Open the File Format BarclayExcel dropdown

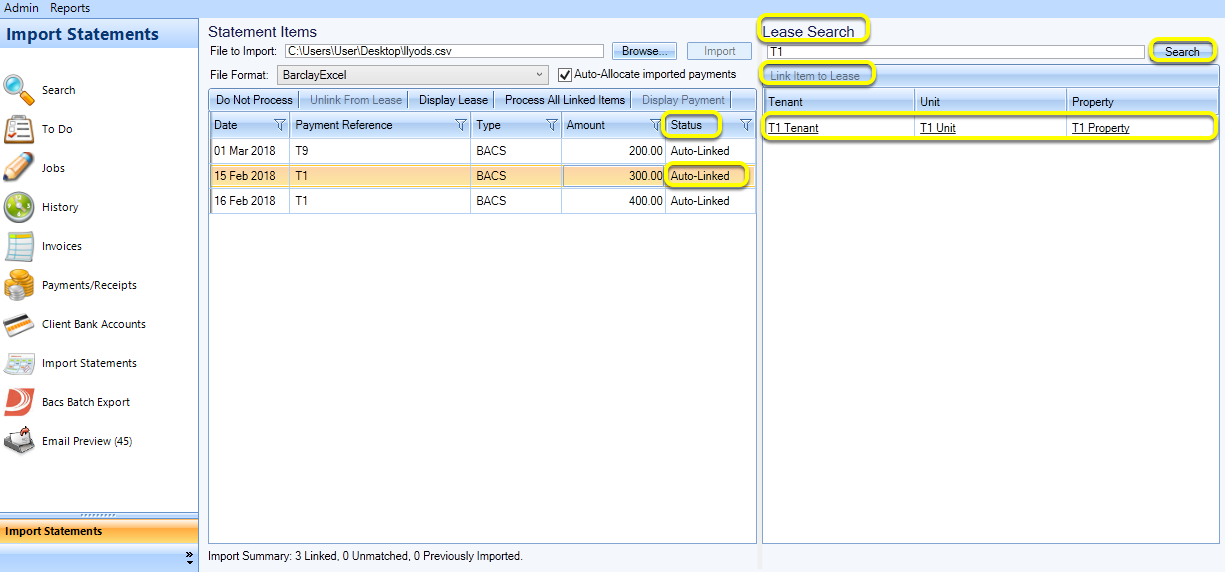coord(413,74)
